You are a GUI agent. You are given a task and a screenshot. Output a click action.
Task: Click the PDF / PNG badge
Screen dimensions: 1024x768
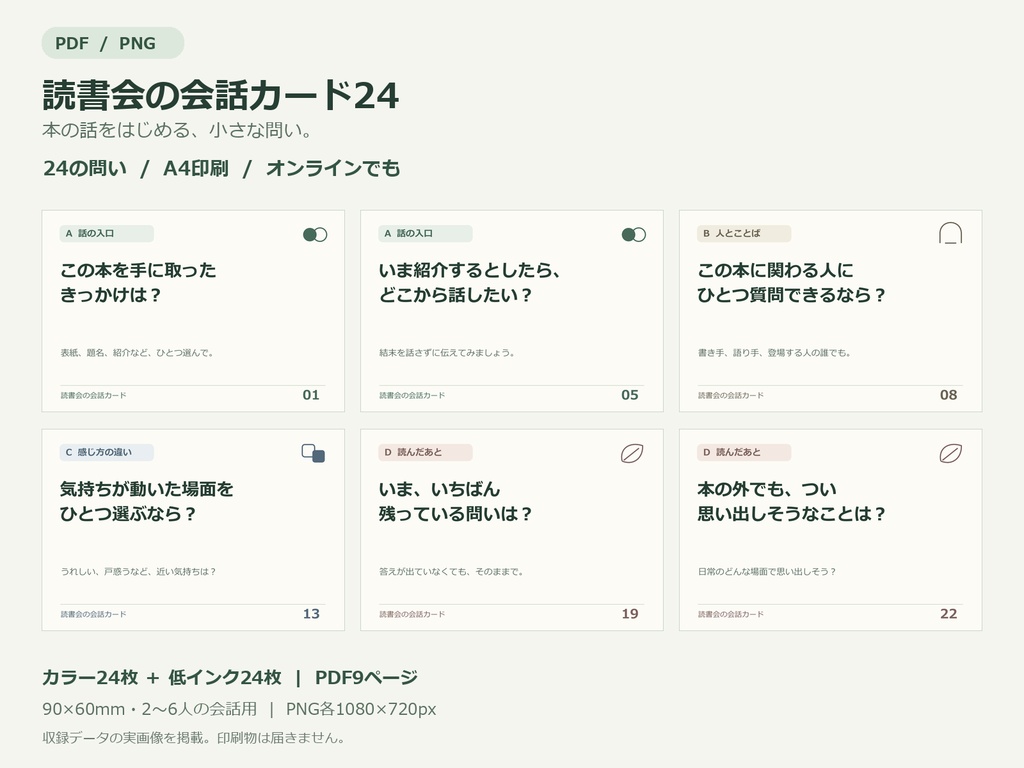tap(113, 43)
